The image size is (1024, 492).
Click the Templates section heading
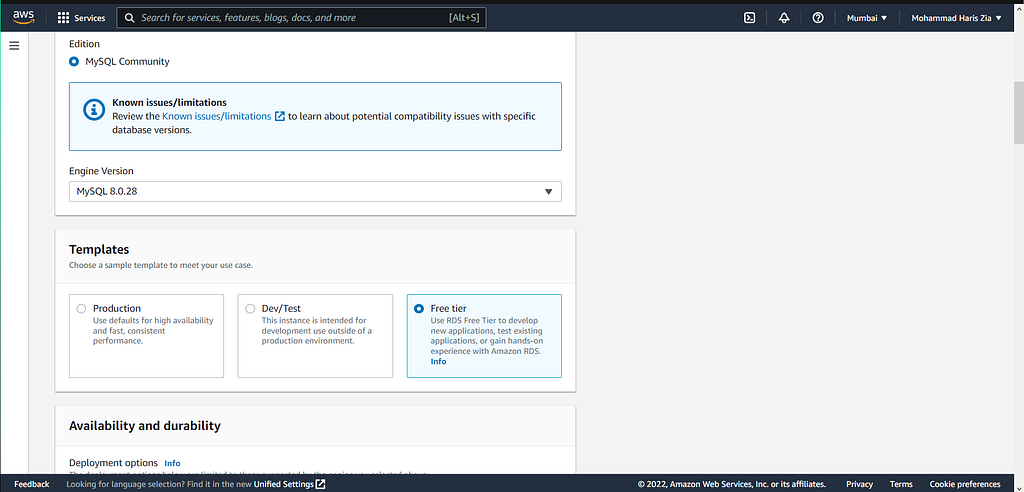point(99,249)
